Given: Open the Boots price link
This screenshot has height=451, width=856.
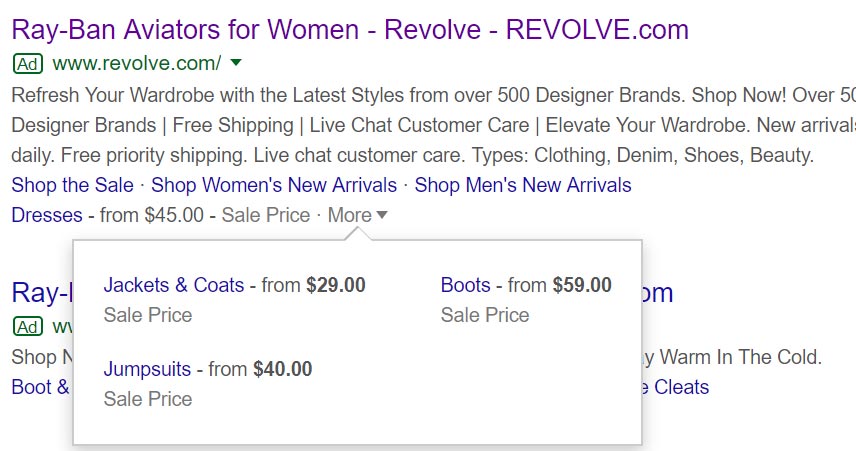Looking at the screenshot, I should (466, 285).
